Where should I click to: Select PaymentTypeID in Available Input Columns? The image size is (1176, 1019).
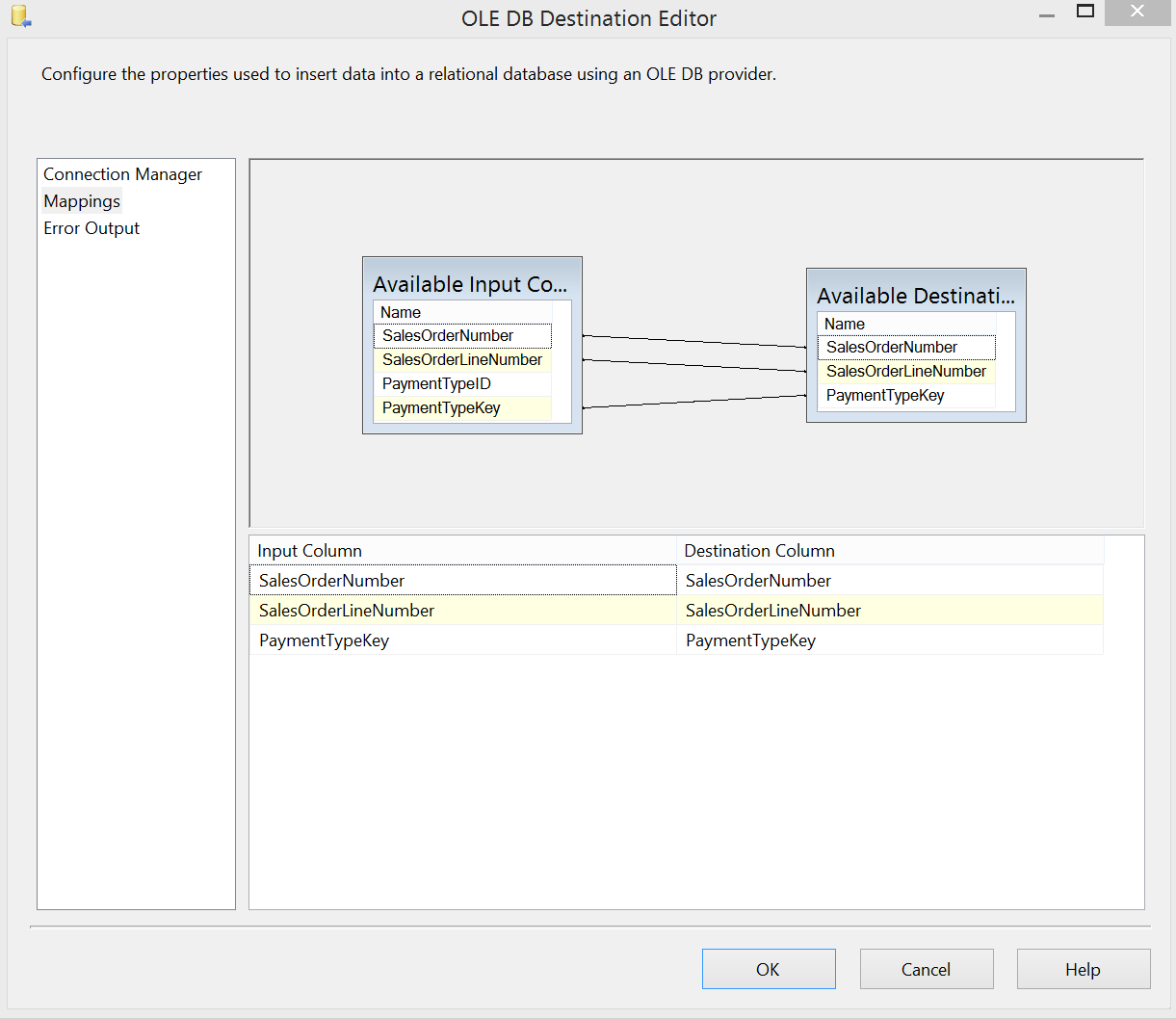pyautogui.click(x=436, y=383)
